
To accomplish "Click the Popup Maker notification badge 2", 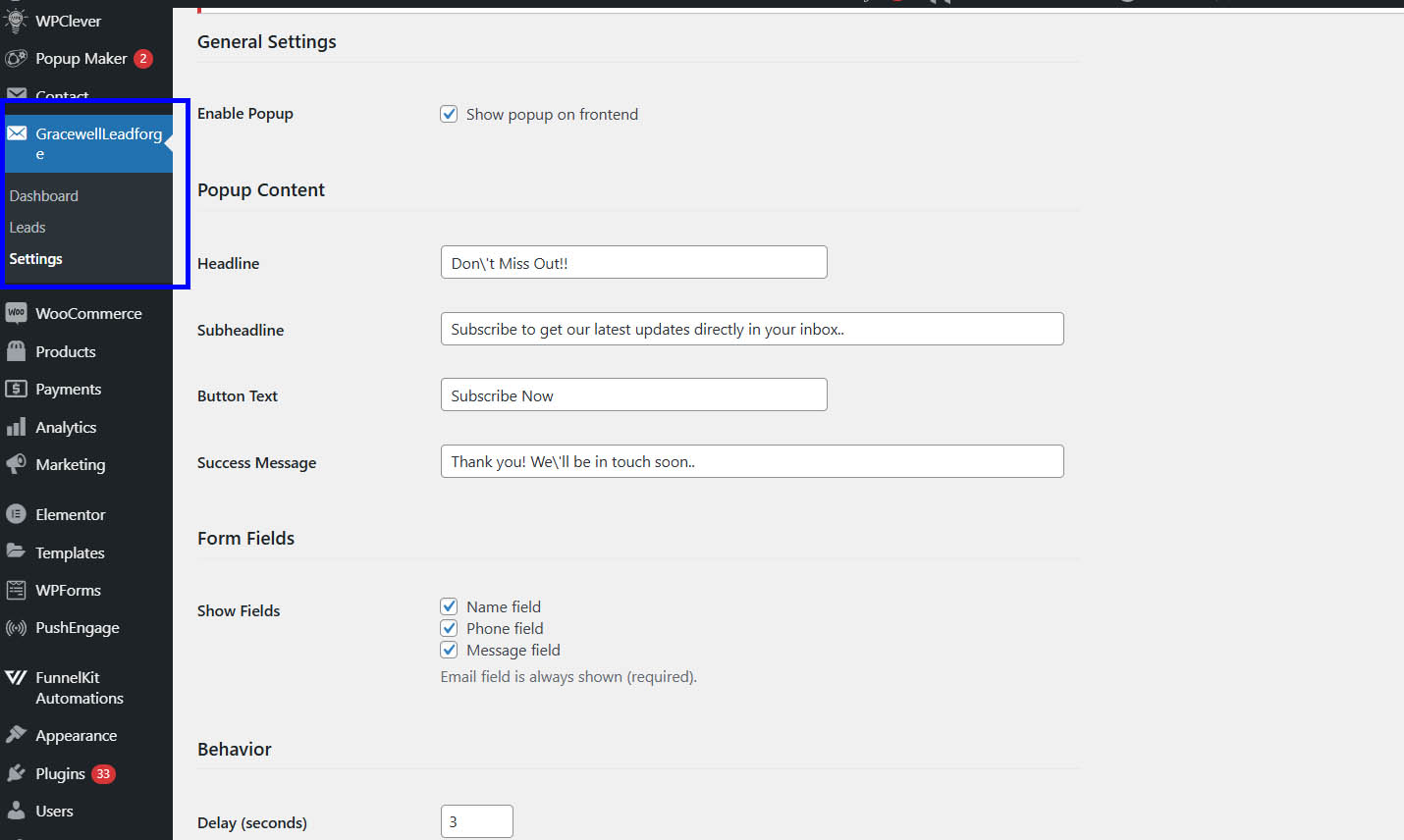I will click(x=143, y=59).
